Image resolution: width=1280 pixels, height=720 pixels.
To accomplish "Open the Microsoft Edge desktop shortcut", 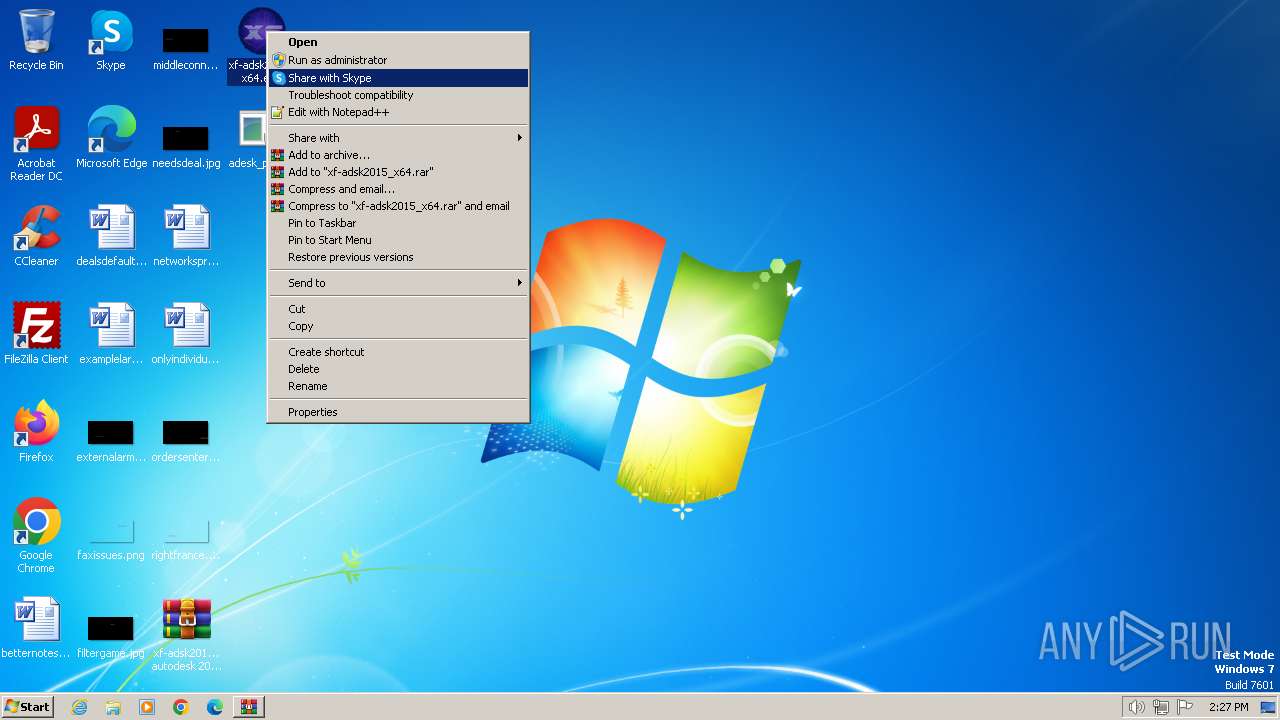I will coord(111,138).
